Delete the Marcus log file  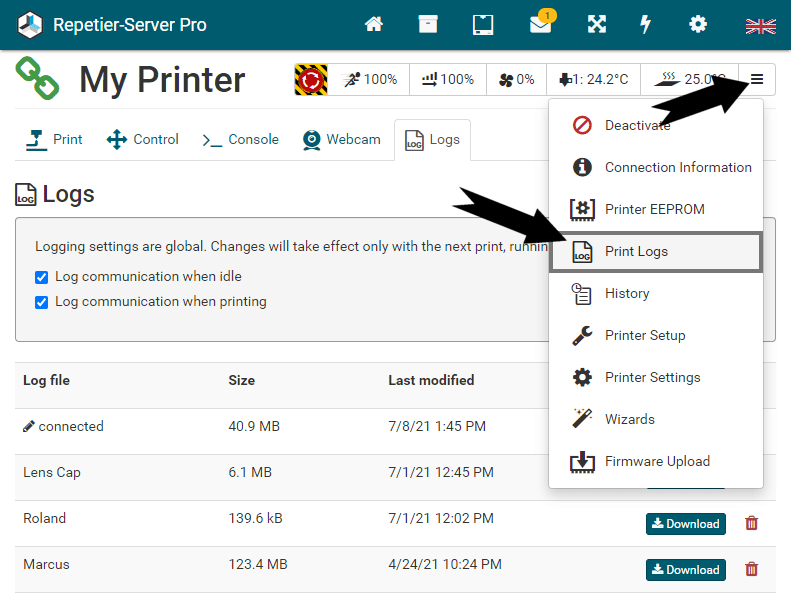[752, 569]
